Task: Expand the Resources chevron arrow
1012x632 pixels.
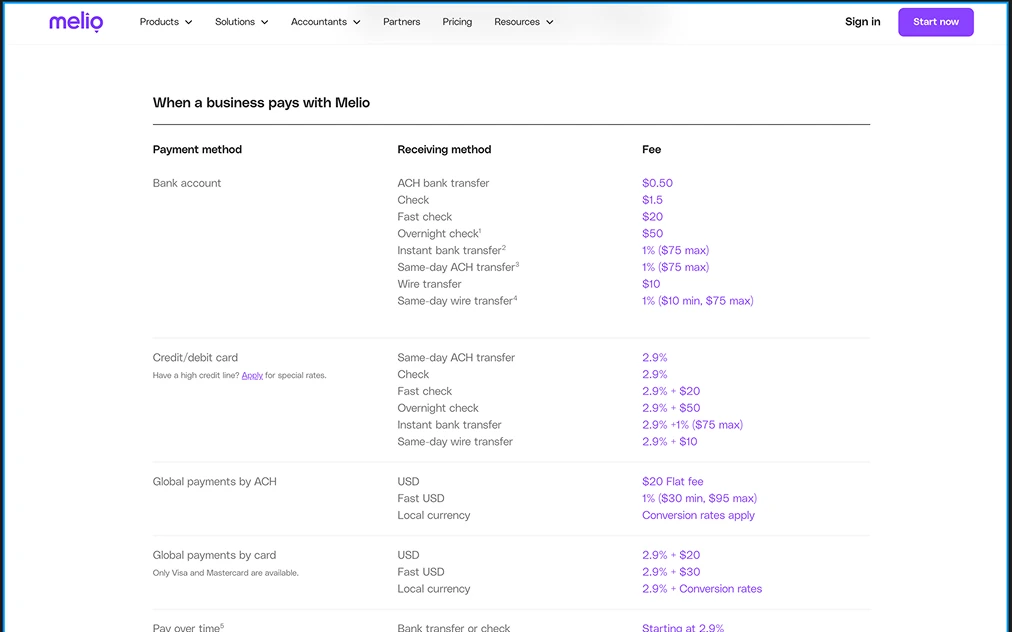Action: coord(550,22)
